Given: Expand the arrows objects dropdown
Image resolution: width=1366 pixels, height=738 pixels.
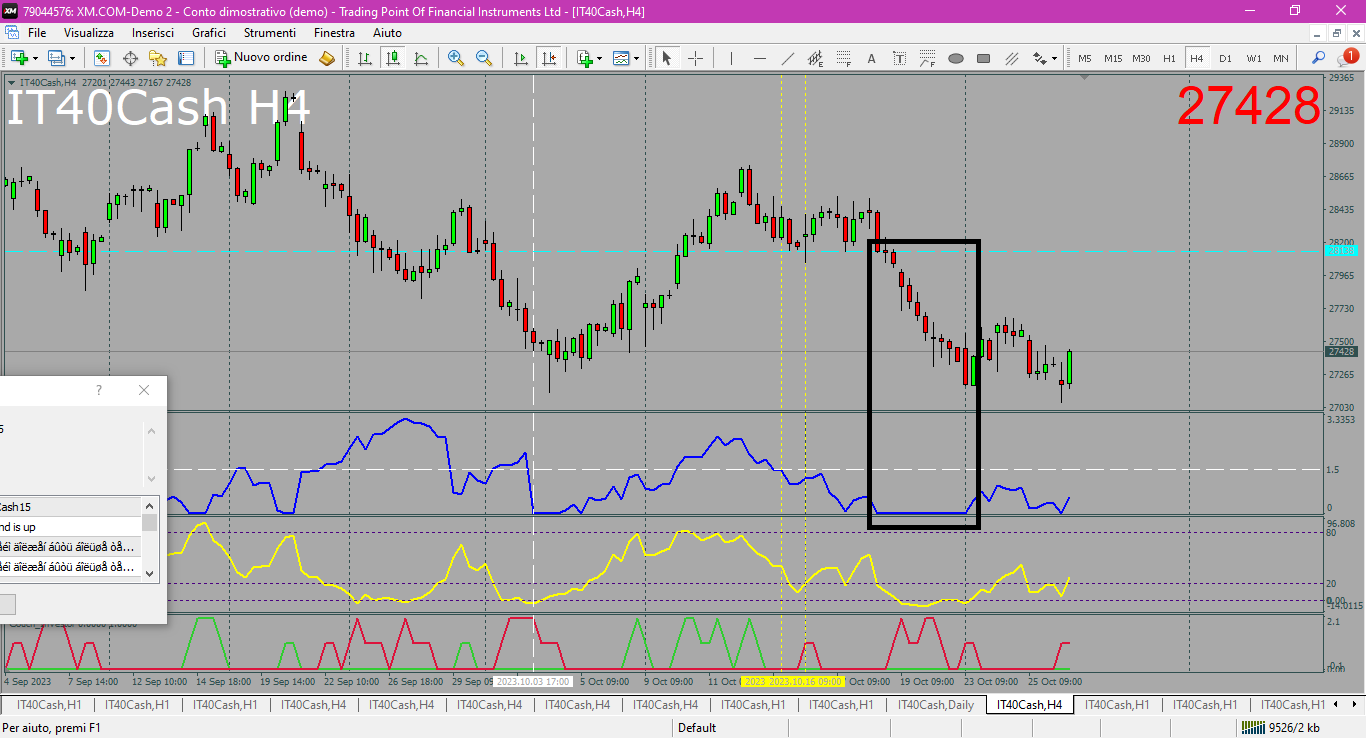Looking at the screenshot, I should tap(1055, 58).
